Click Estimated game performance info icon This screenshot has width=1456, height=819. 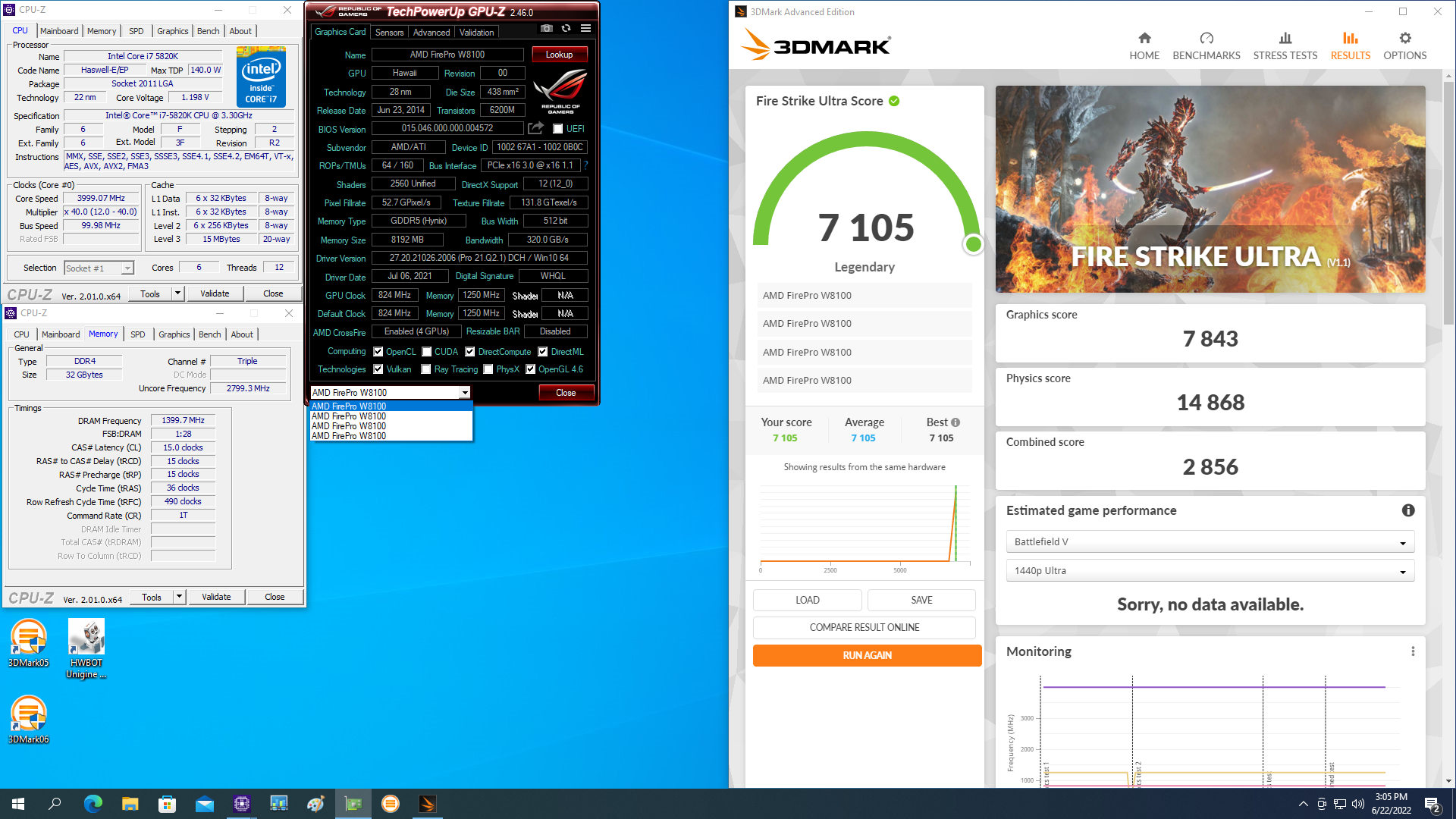coord(1408,510)
